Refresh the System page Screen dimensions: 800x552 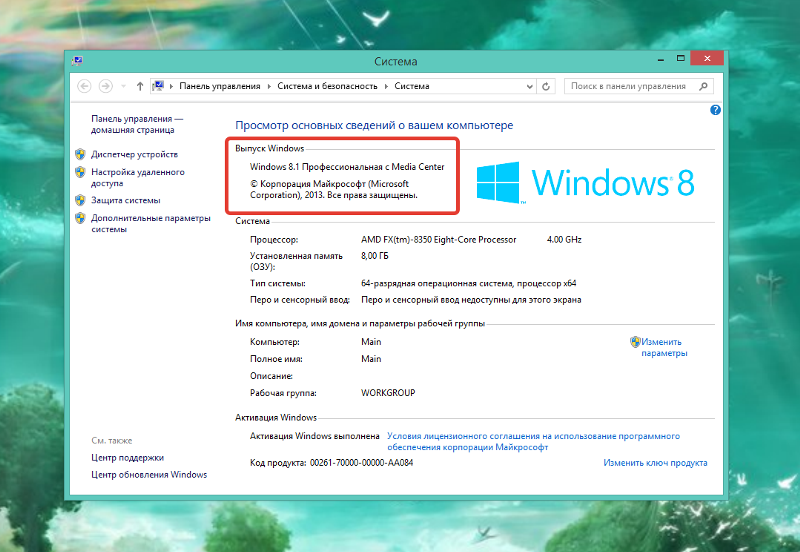coord(546,87)
